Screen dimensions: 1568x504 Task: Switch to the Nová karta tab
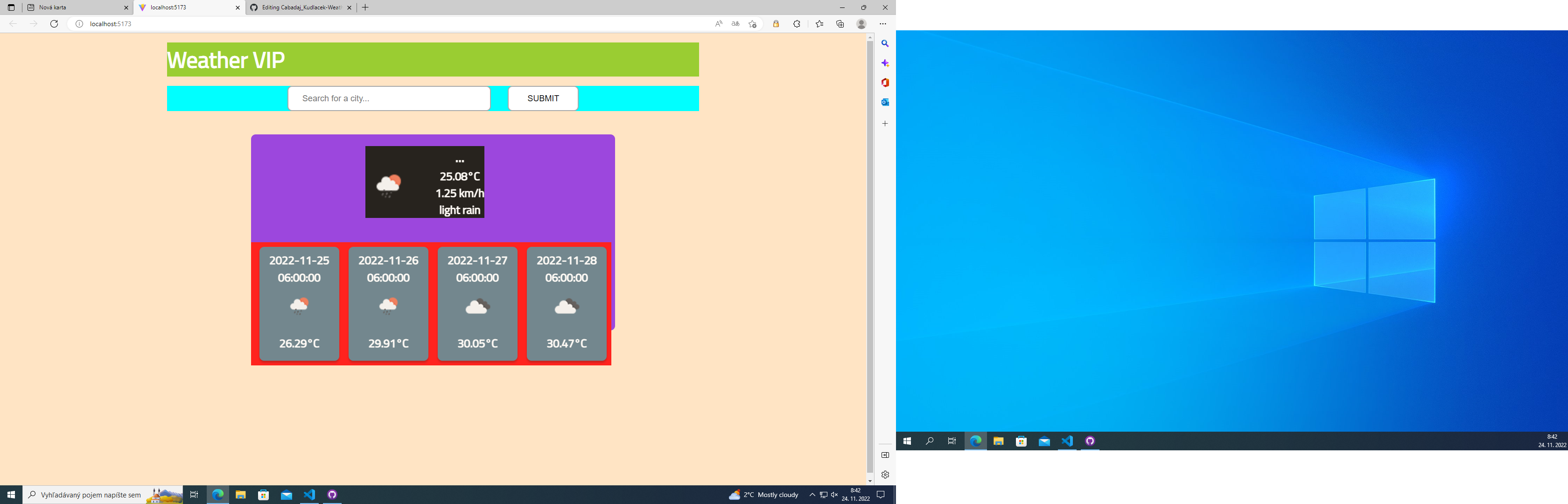(77, 7)
